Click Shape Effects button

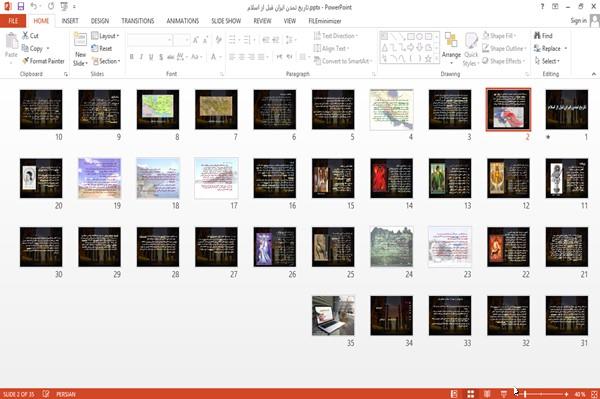[503, 61]
